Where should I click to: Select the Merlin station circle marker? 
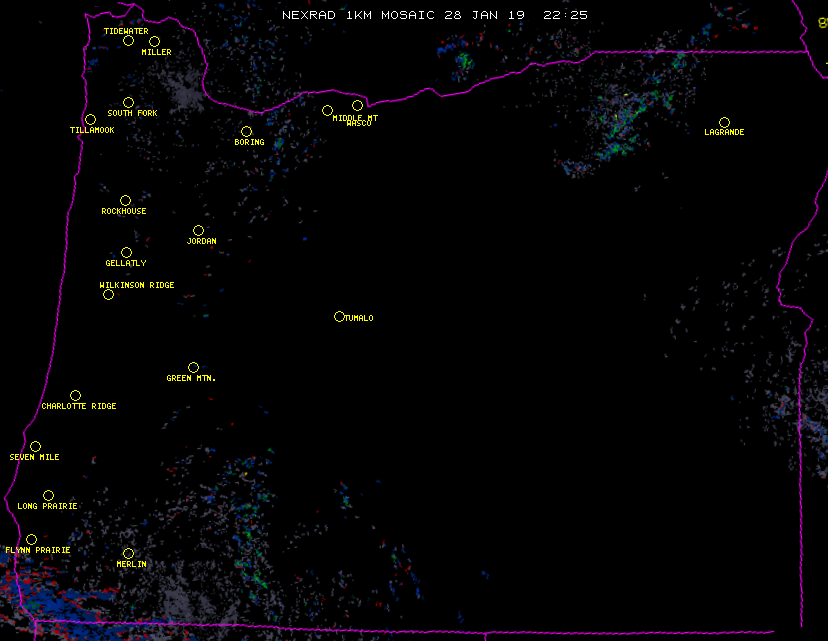128,554
